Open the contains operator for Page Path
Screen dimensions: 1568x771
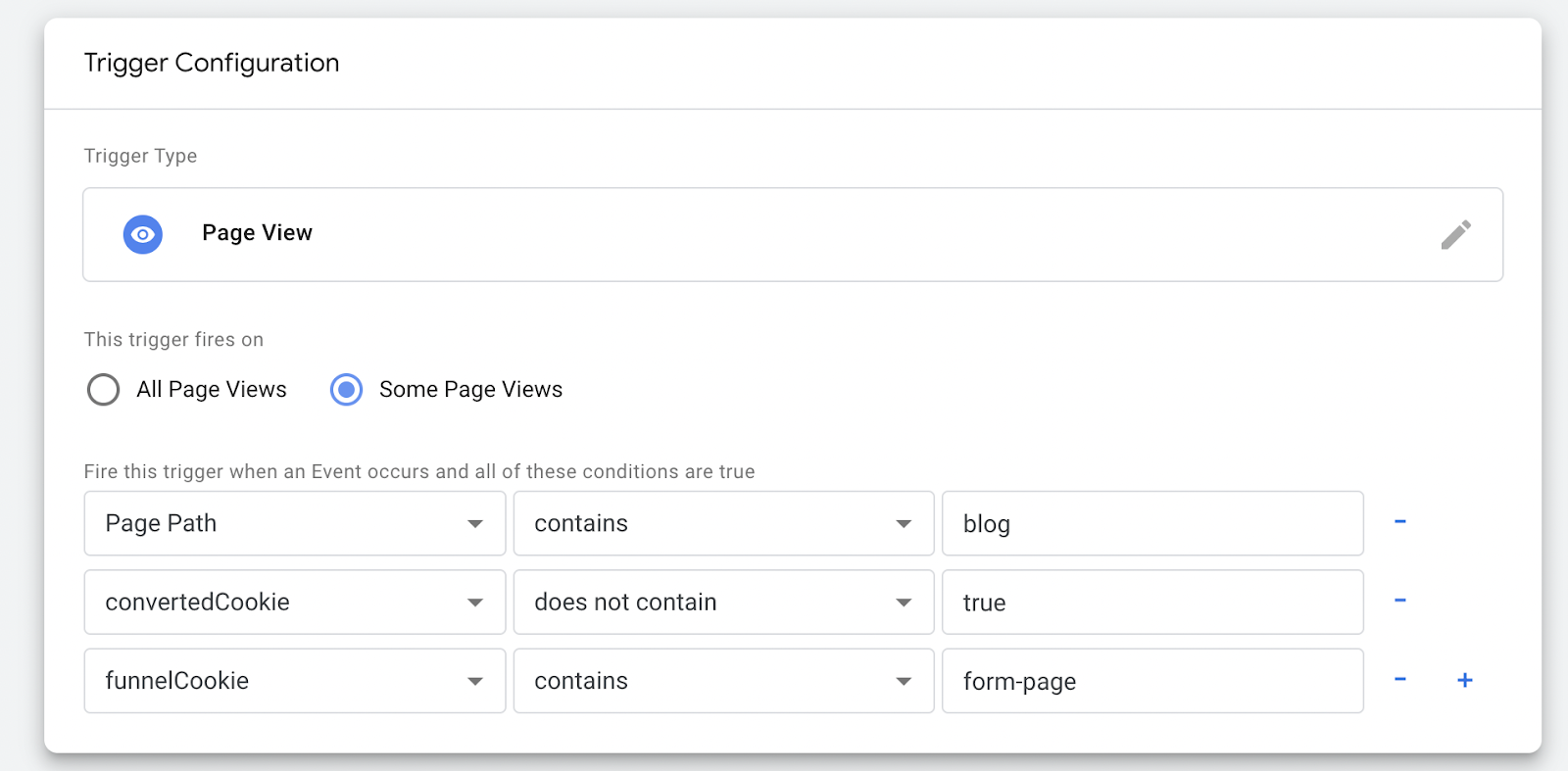pyautogui.click(x=723, y=523)
